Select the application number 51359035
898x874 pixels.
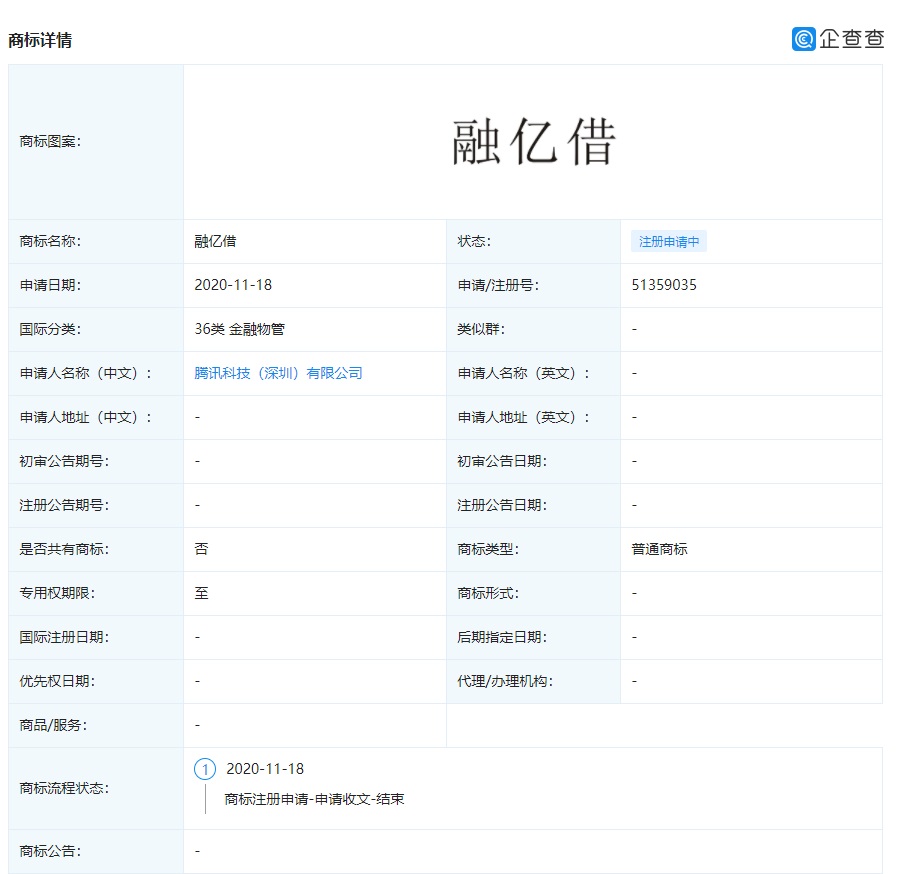tap(664, 285)
